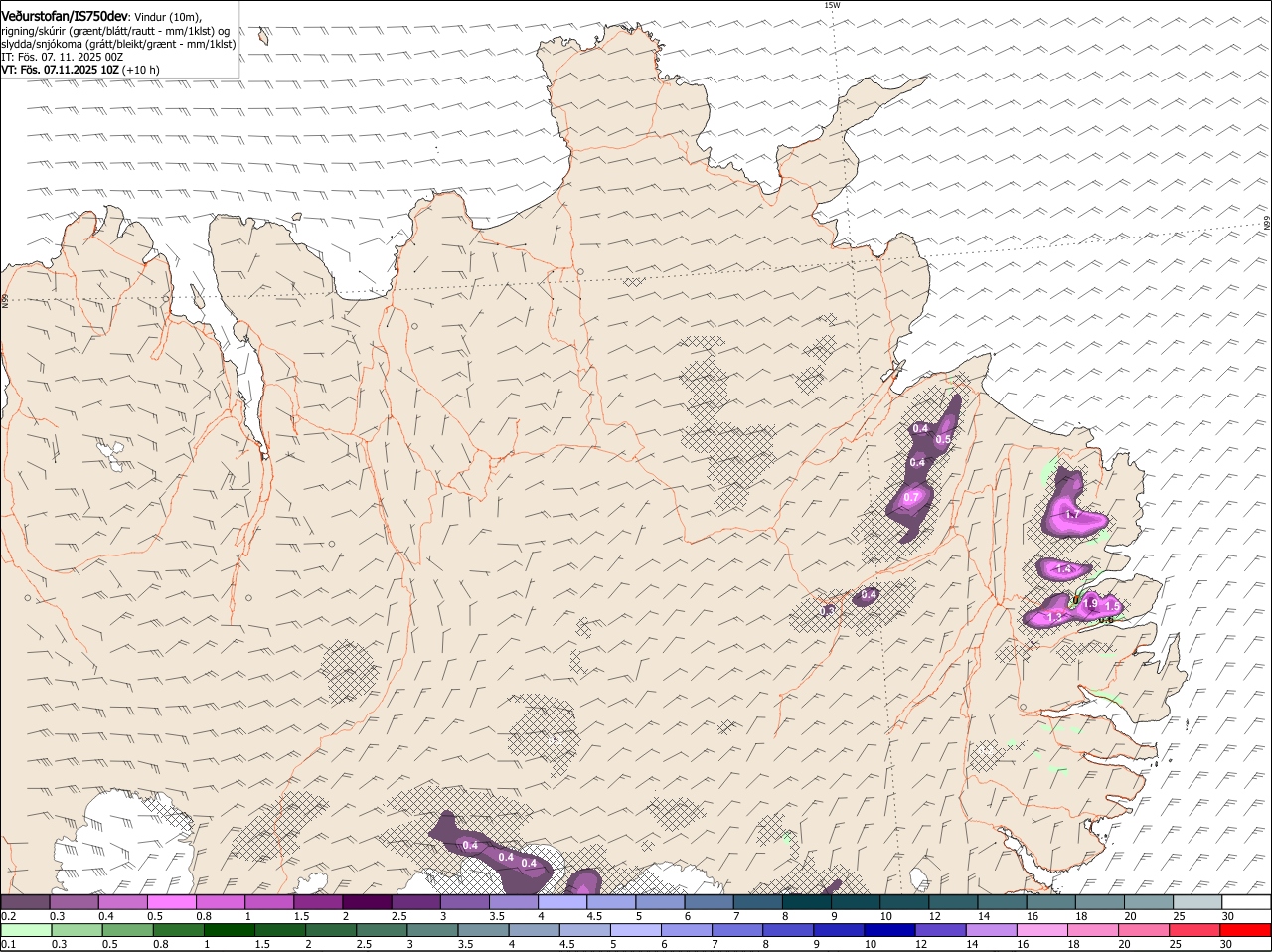Viewport: 1272px width, 952px height.
Task: Click the blue rain swatch between 8 and 9
Action: 788,930
